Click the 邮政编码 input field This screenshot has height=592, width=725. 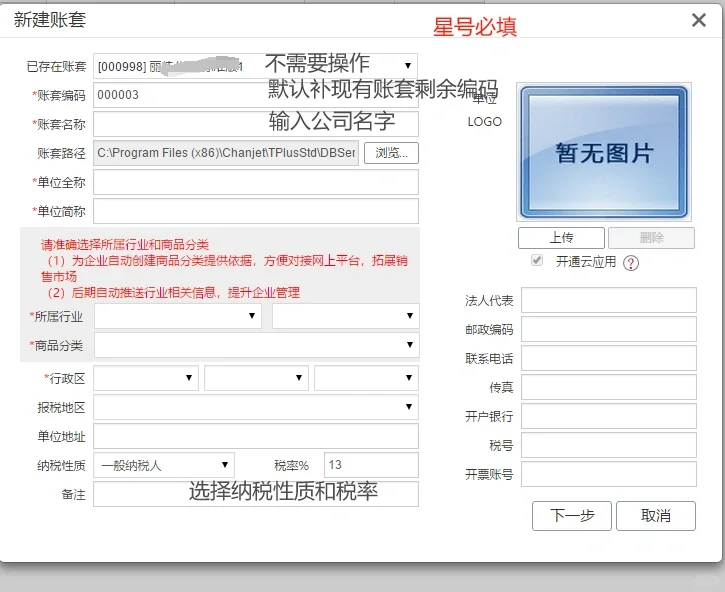click(x=609, y=329)
